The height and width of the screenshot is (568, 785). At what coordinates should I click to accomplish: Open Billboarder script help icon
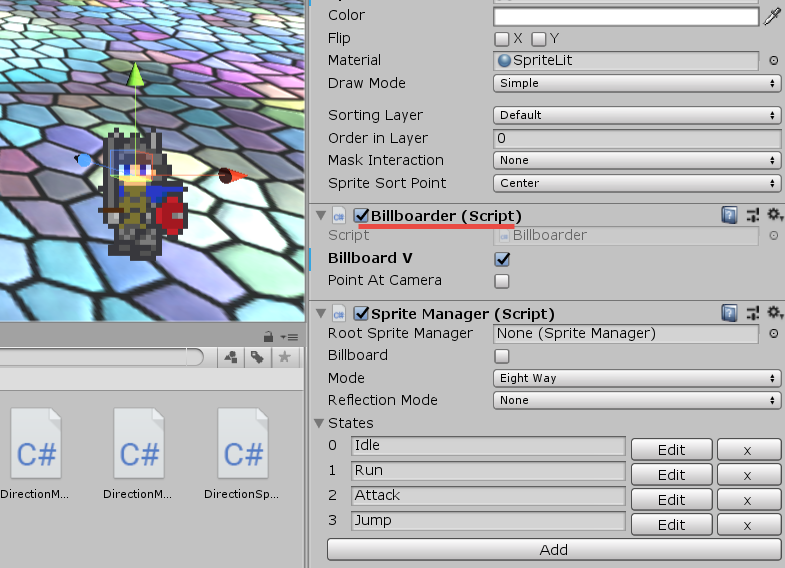pyautogui.click(x=729, y=216)
